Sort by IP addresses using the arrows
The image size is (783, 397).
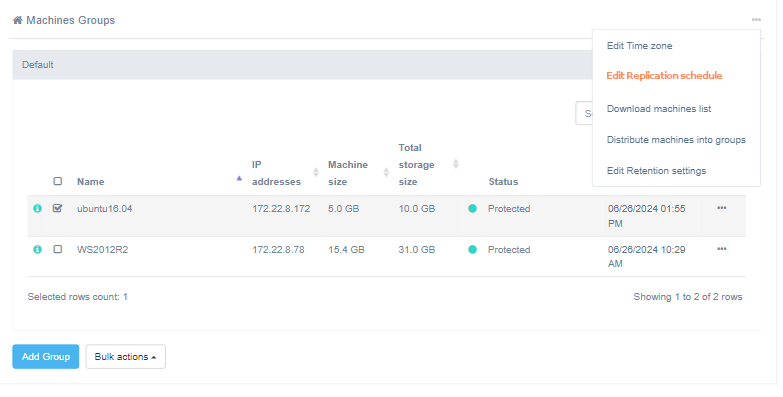[316, 172]
